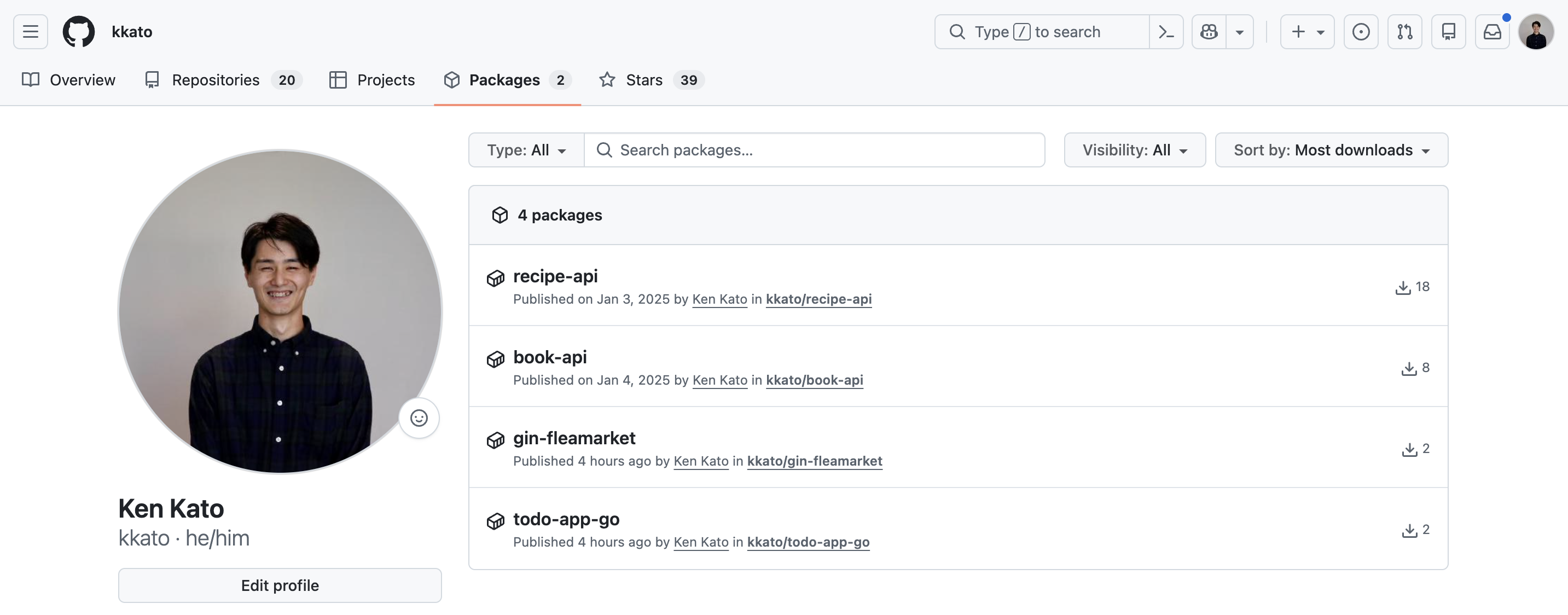
Task: Open your profile avatar menu
Action: click(1536, 31)
